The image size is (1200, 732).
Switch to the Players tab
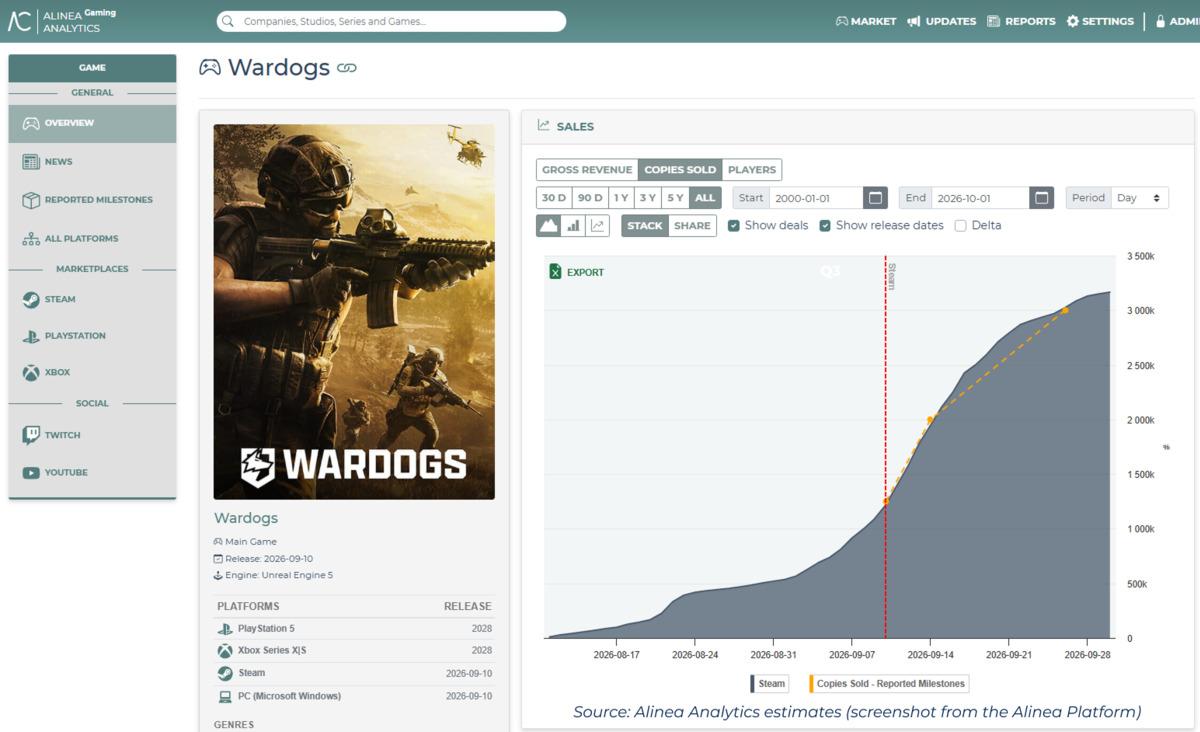coord(751,170)
